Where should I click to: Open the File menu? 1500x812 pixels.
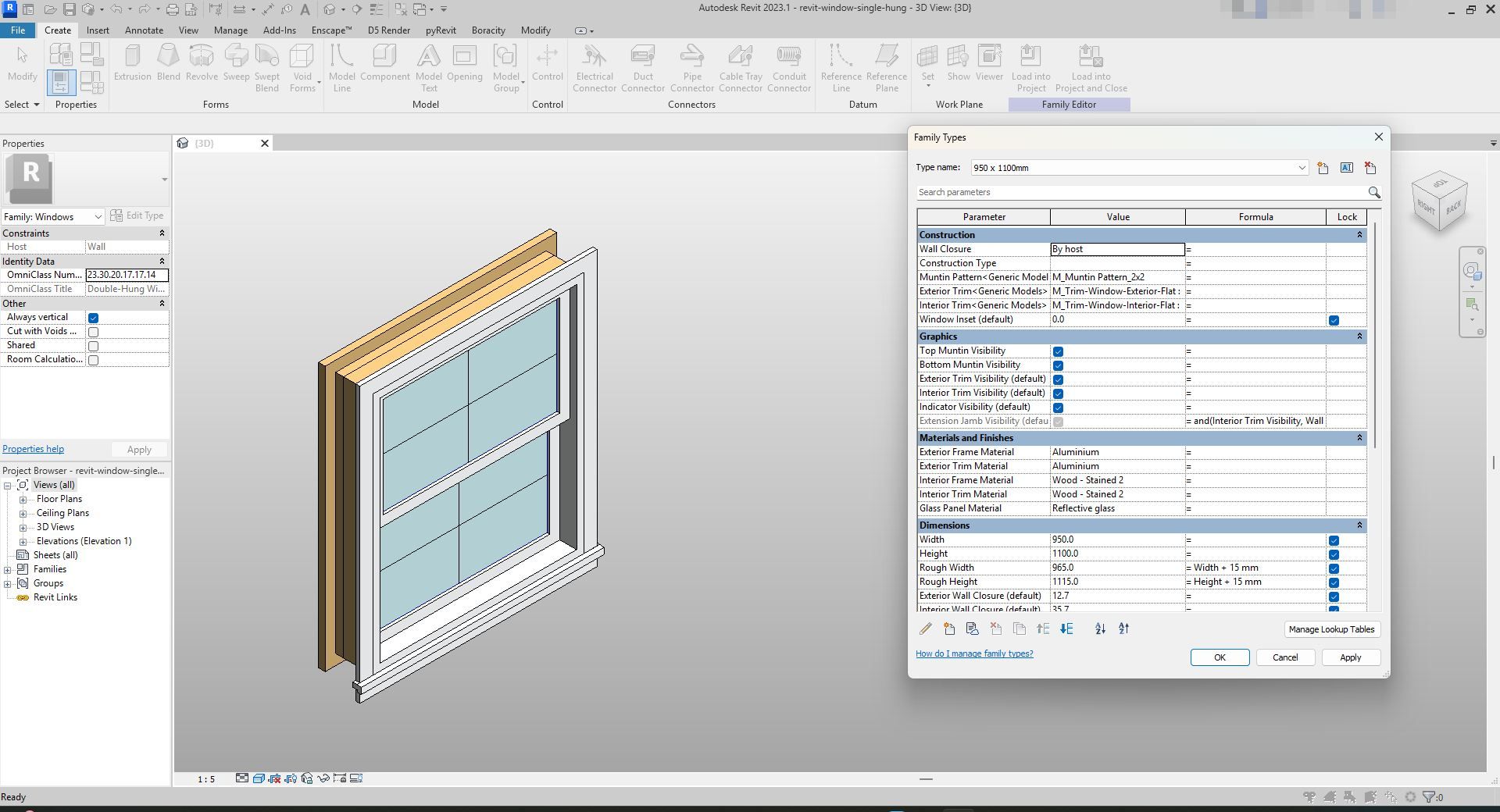click(18, 30)
